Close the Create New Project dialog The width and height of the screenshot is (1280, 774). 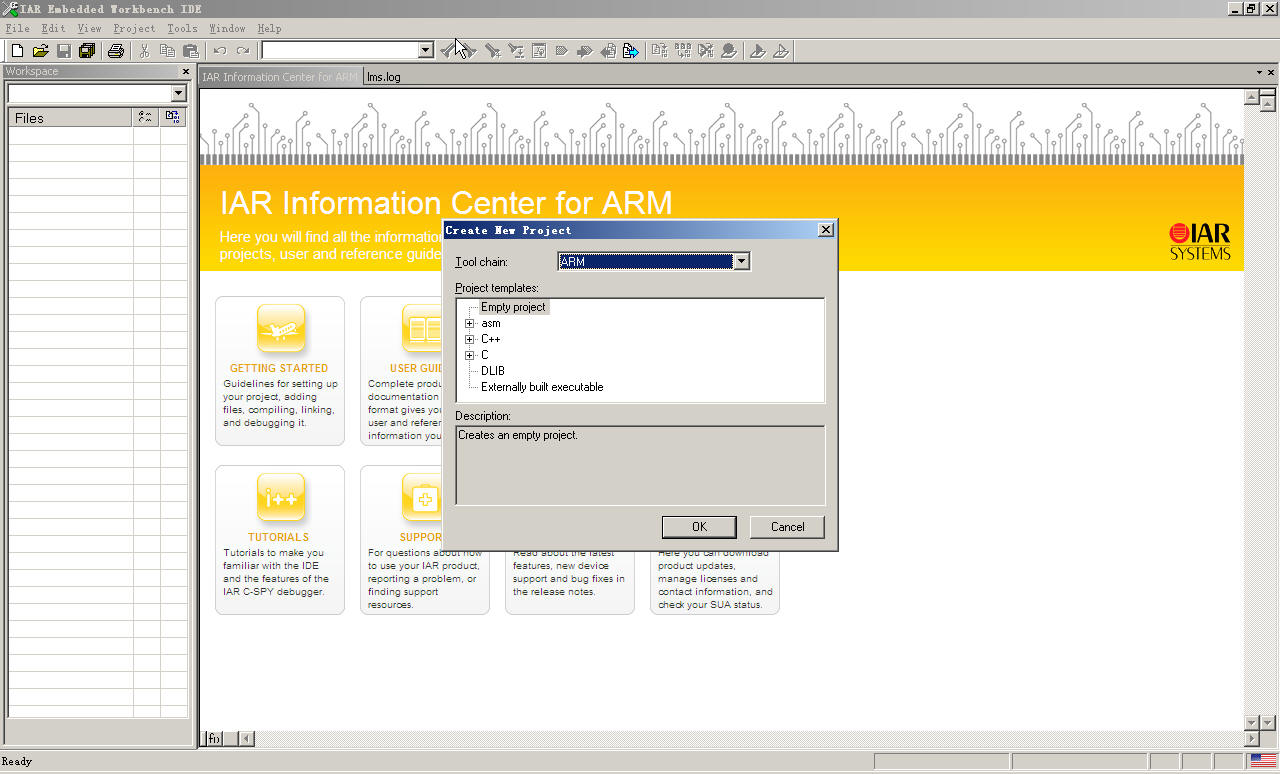point(825,230)
